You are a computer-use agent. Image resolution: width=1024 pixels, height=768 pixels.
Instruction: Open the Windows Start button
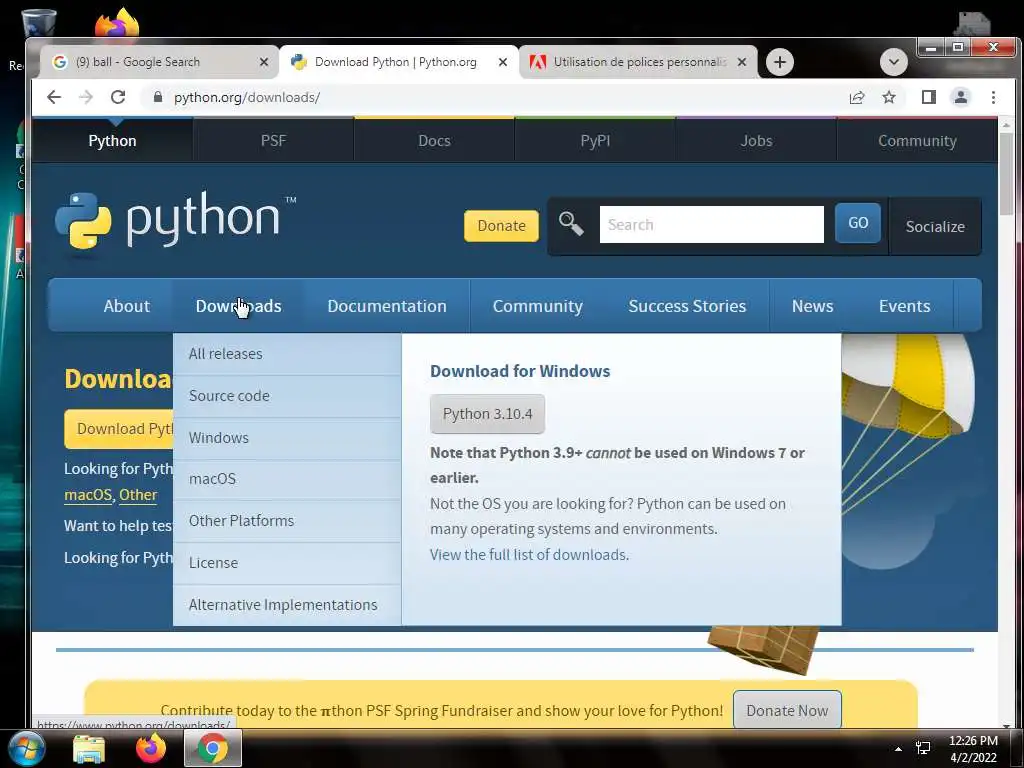[x=27, y=748]
